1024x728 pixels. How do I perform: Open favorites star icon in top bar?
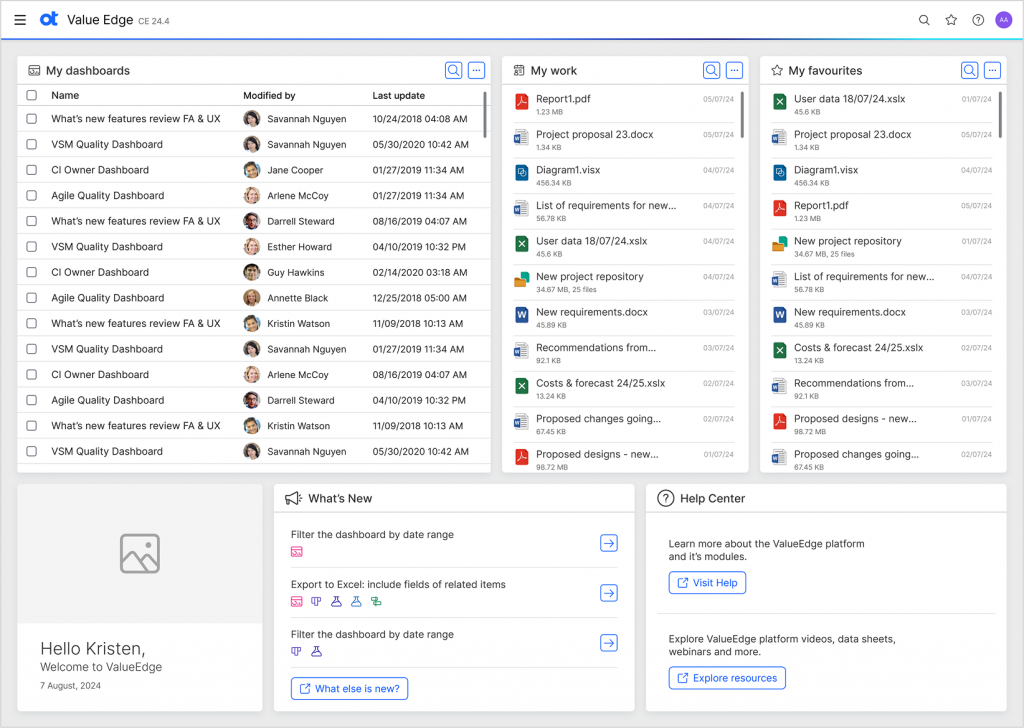point(951,20)
